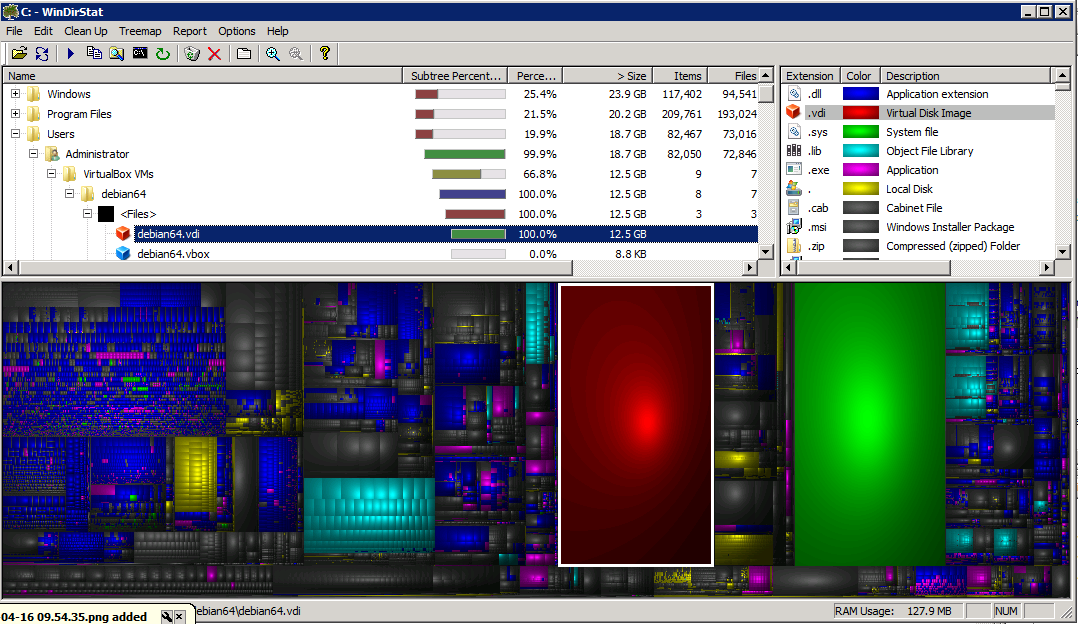
Task: Click the red X Delete icon
Action: point(214,54)
